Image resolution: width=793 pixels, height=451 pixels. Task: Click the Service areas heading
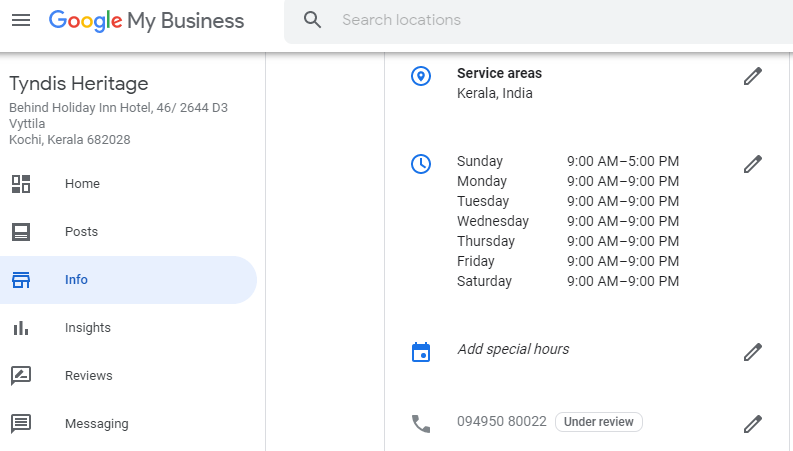click(499, 73)
